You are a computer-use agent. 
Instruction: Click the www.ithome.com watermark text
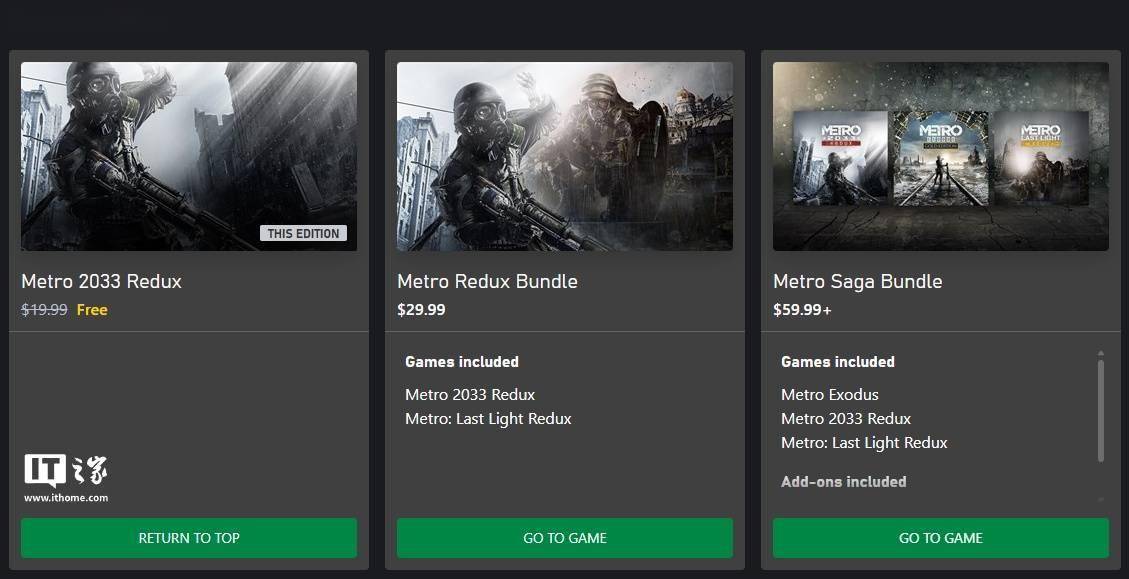[66, 498]
